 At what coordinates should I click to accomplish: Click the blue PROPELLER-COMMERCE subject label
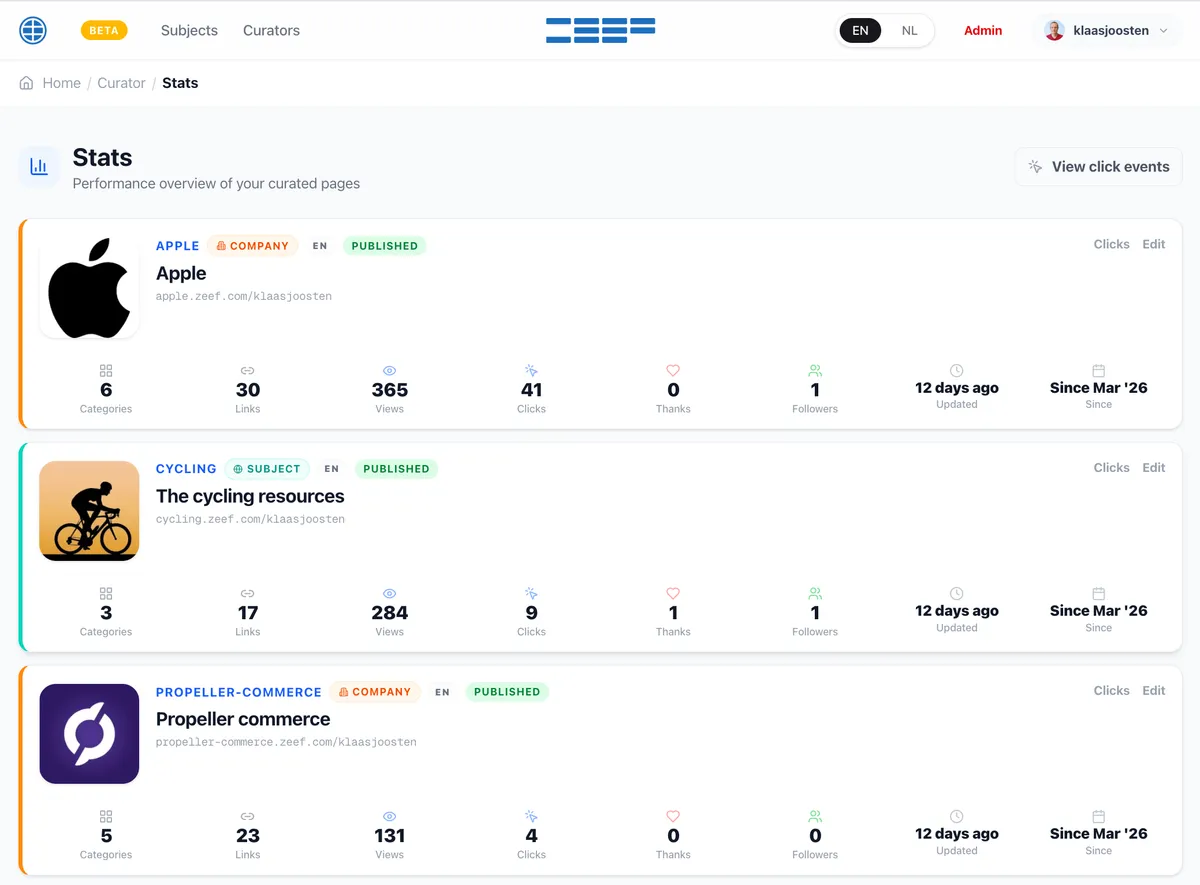tap(239, 692)
